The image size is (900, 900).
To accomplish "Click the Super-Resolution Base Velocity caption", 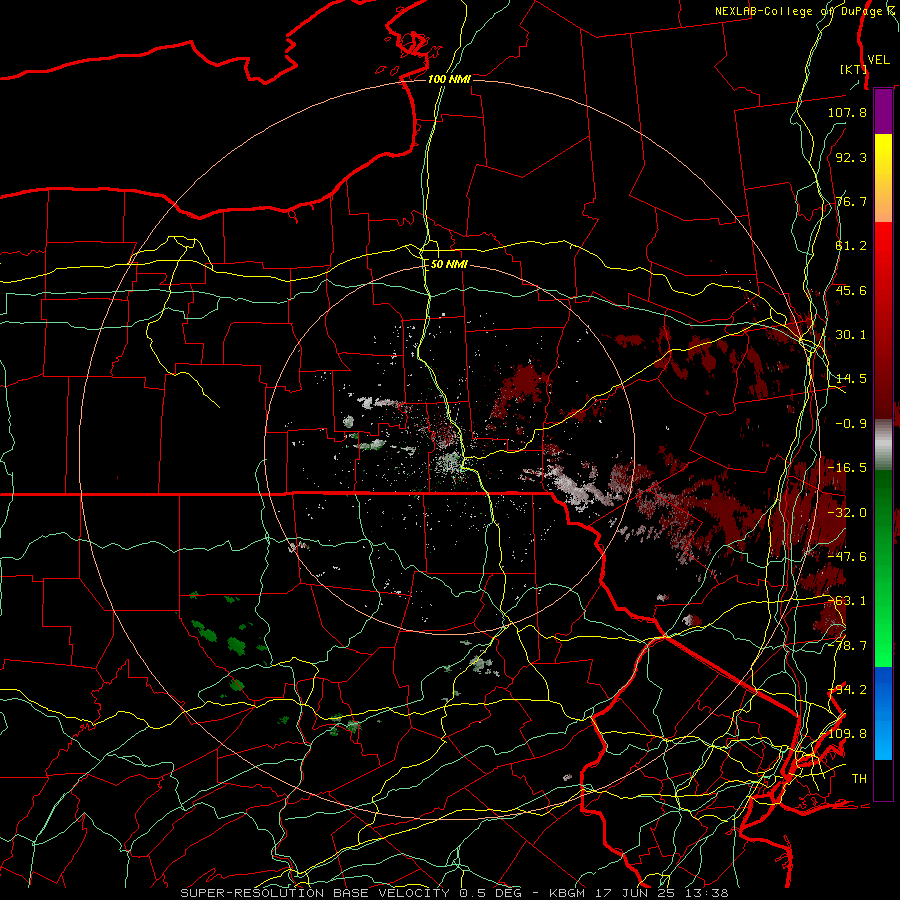I will coord(454,893).
